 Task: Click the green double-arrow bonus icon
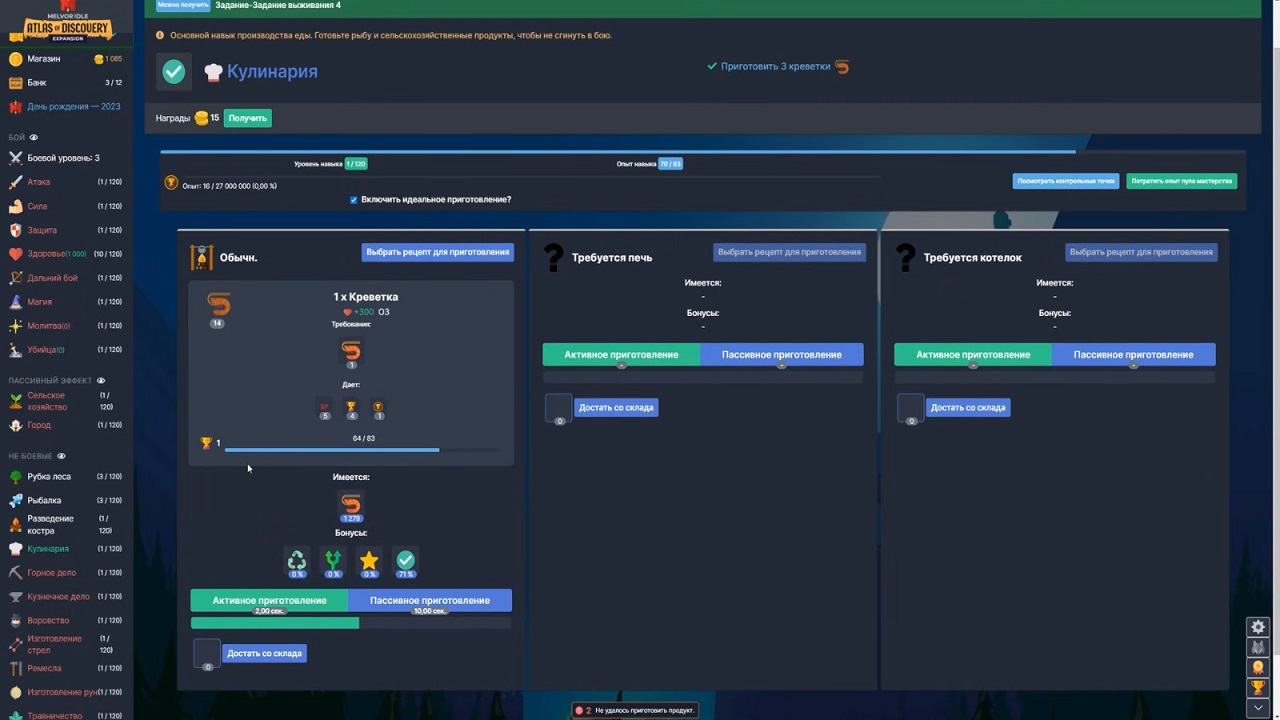(333, 561)
